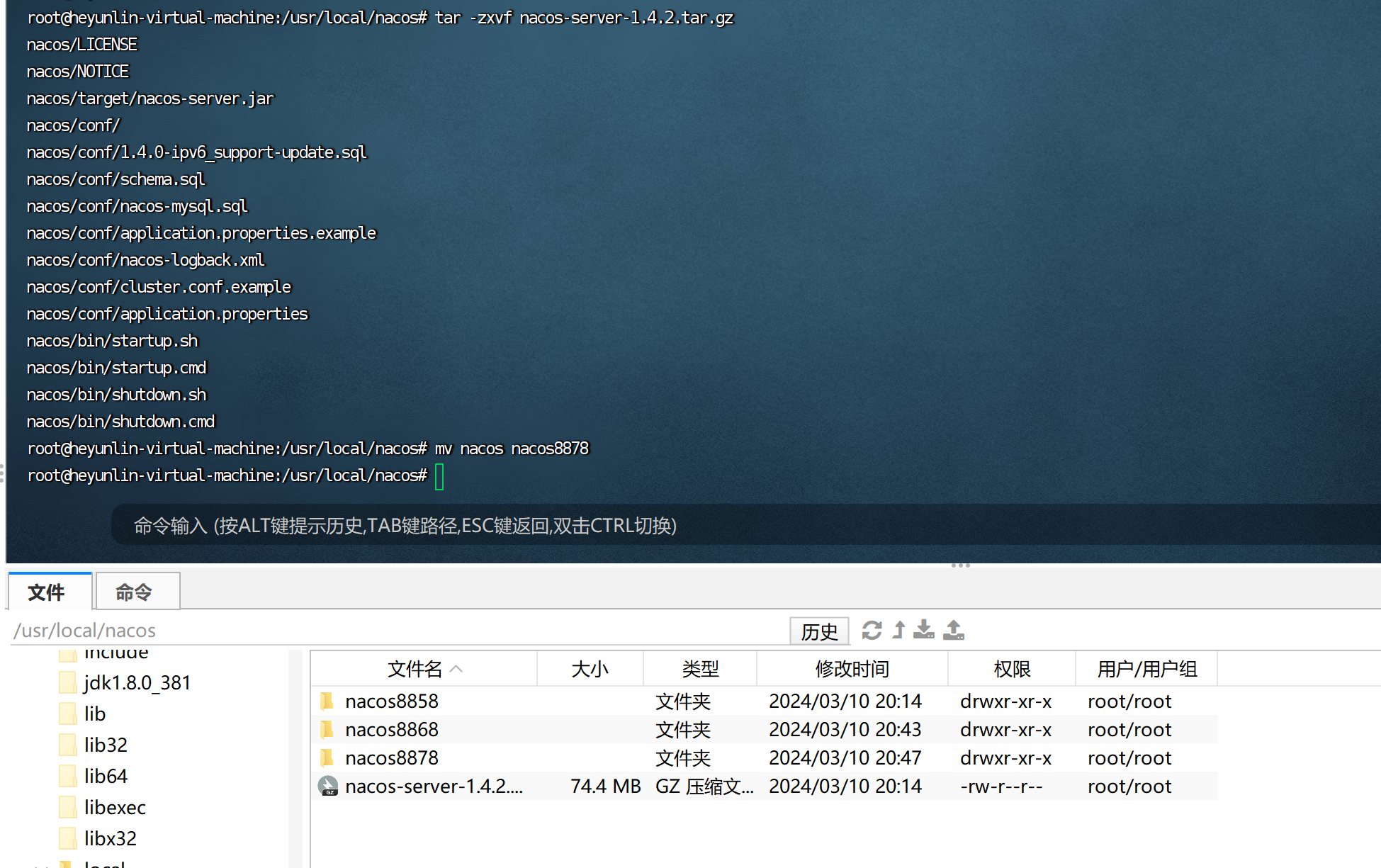Click the upload icon in file toolbar

pos(954,630)
